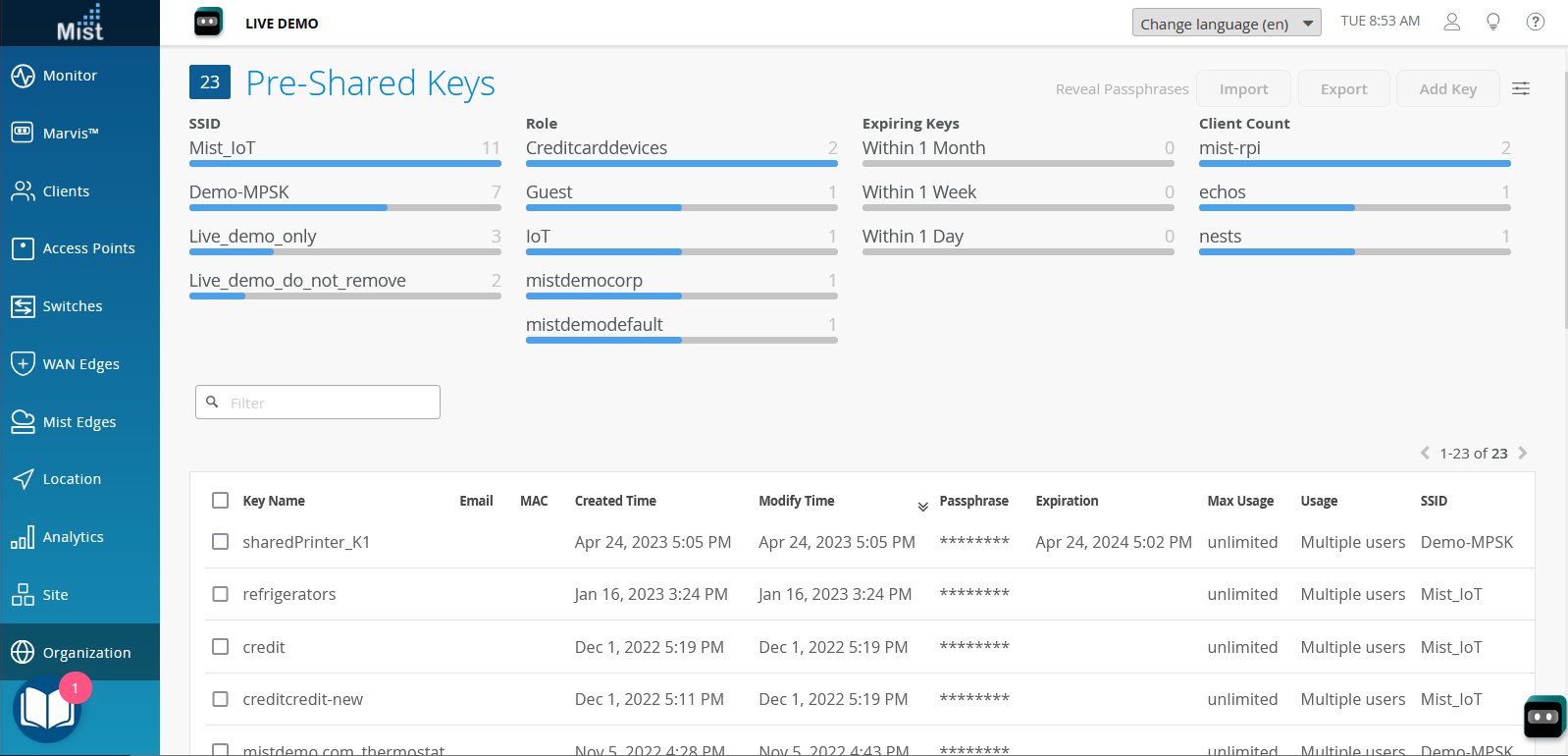This screenshot has height=756, width=1568.
Task: Click the Add Key button
Action: [1447, 88]
